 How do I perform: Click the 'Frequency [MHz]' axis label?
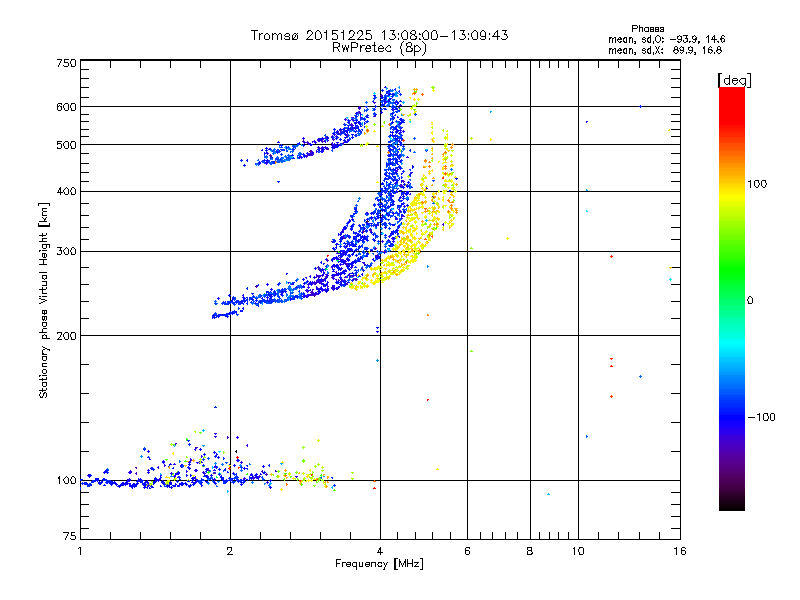point(379,564)
